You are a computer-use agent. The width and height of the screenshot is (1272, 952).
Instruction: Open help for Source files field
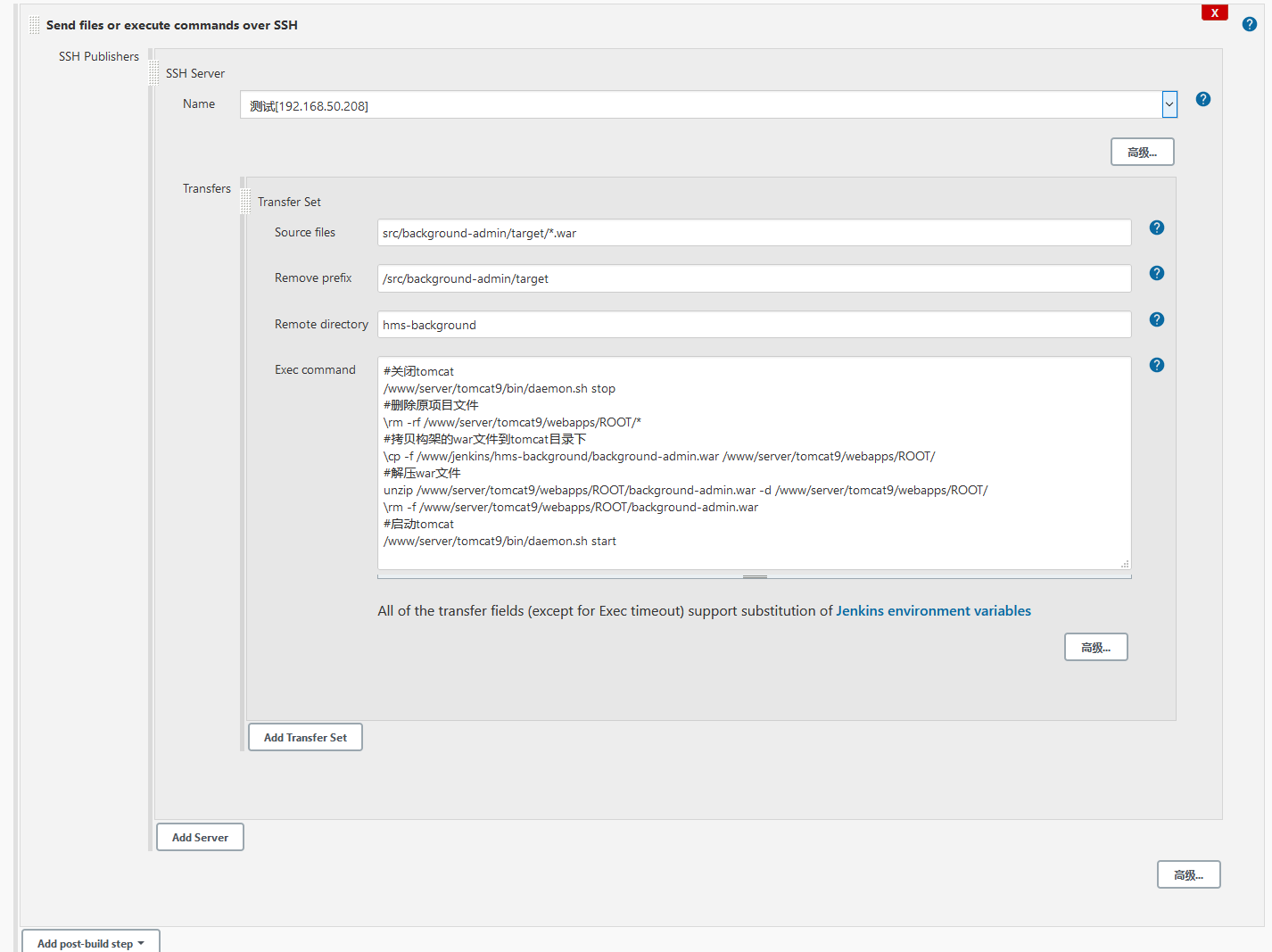click(1156, 228)
